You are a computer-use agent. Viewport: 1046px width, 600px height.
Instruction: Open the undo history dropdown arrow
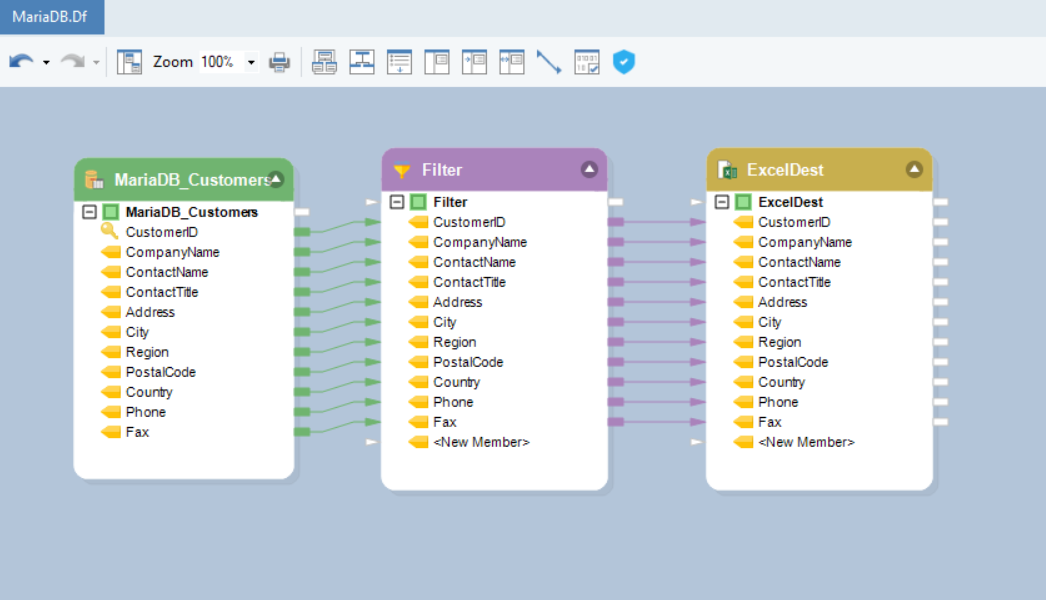click(x=46, y=62)
